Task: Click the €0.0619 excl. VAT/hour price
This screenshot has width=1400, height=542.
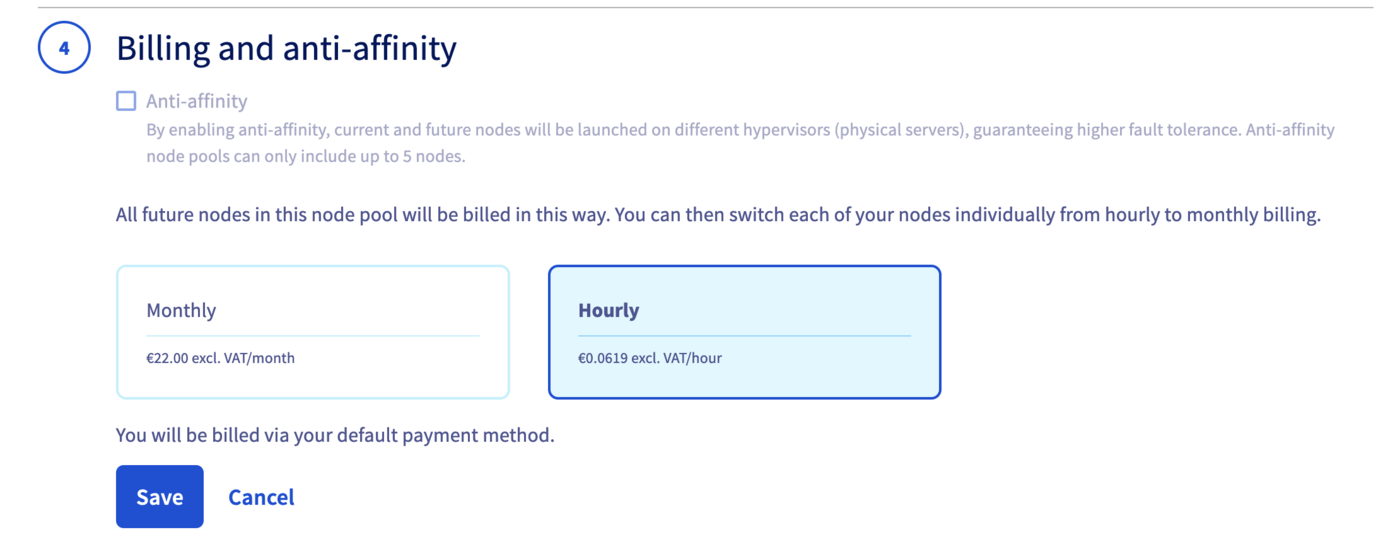Action: 649,358
